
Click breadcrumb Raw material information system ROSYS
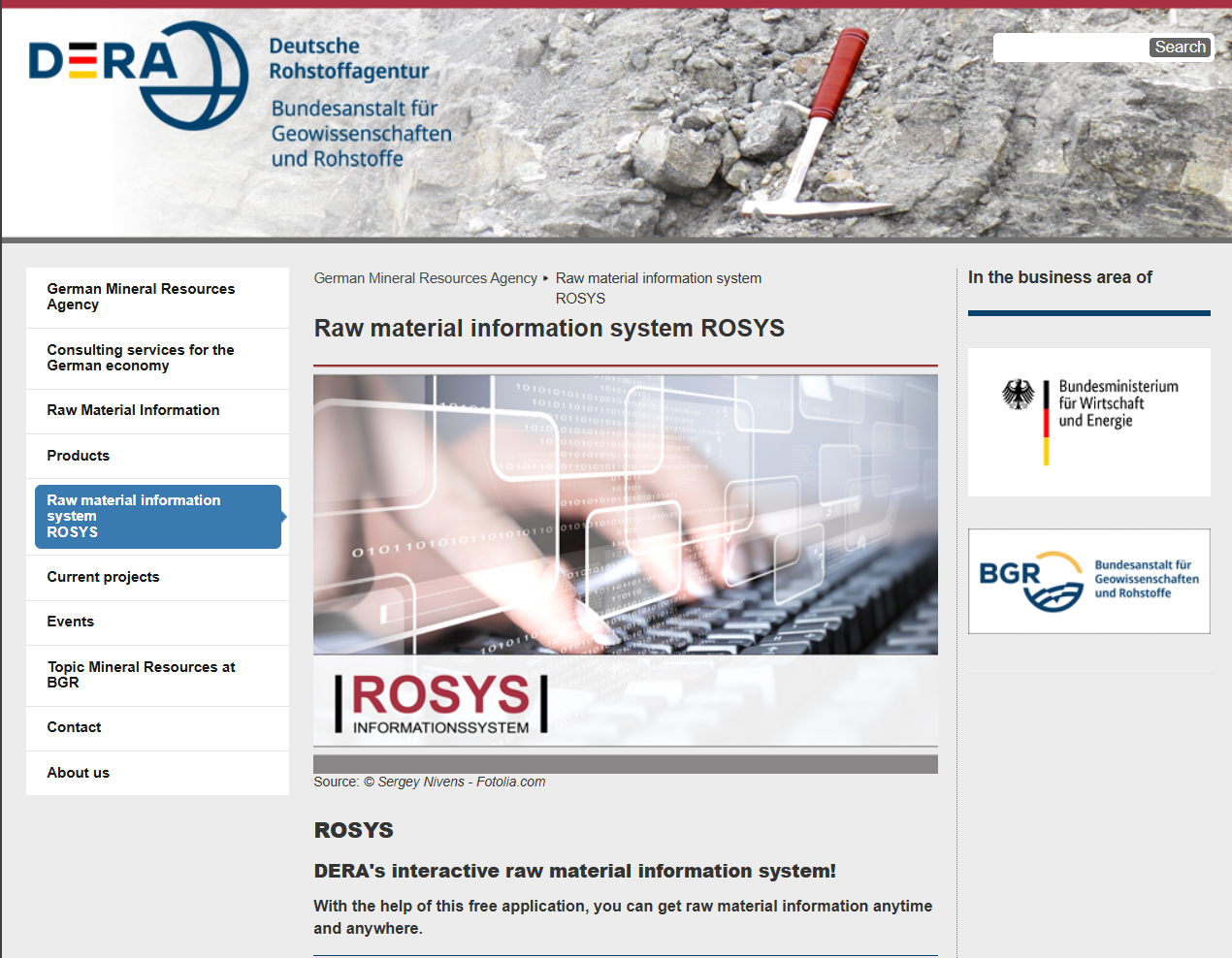point(658,288)
